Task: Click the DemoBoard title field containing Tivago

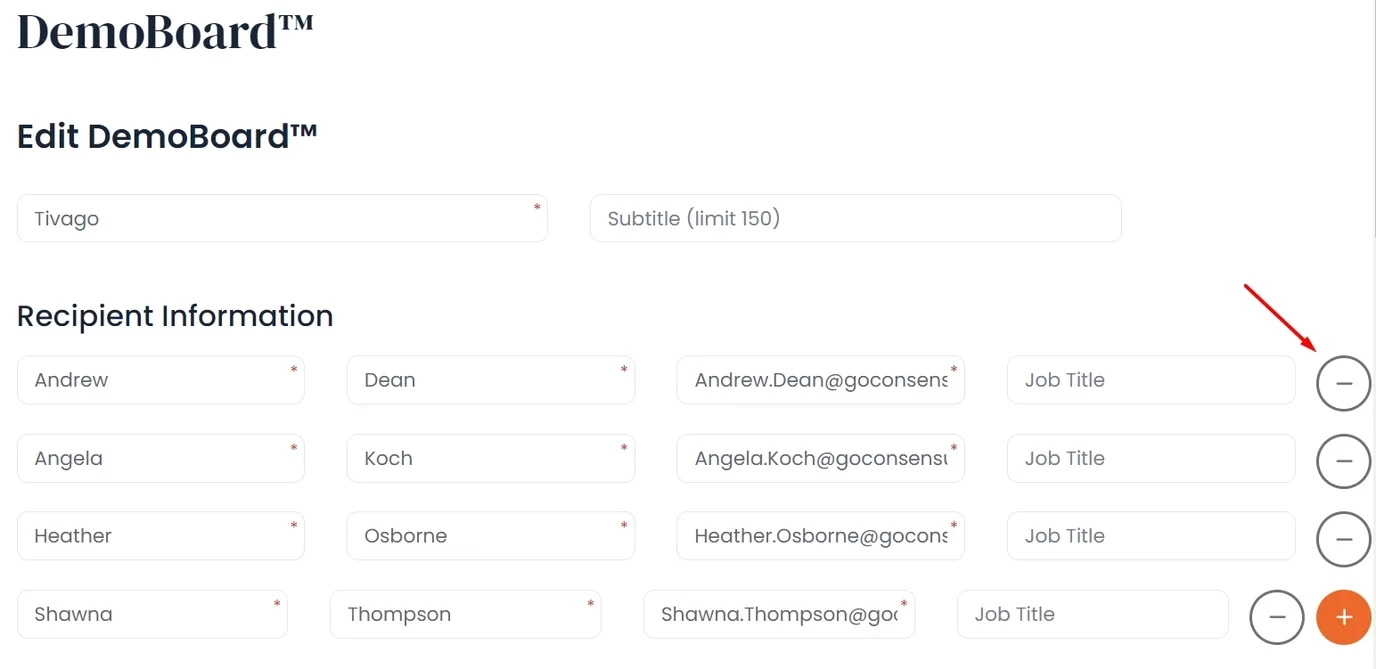Action: pos(281,218)
